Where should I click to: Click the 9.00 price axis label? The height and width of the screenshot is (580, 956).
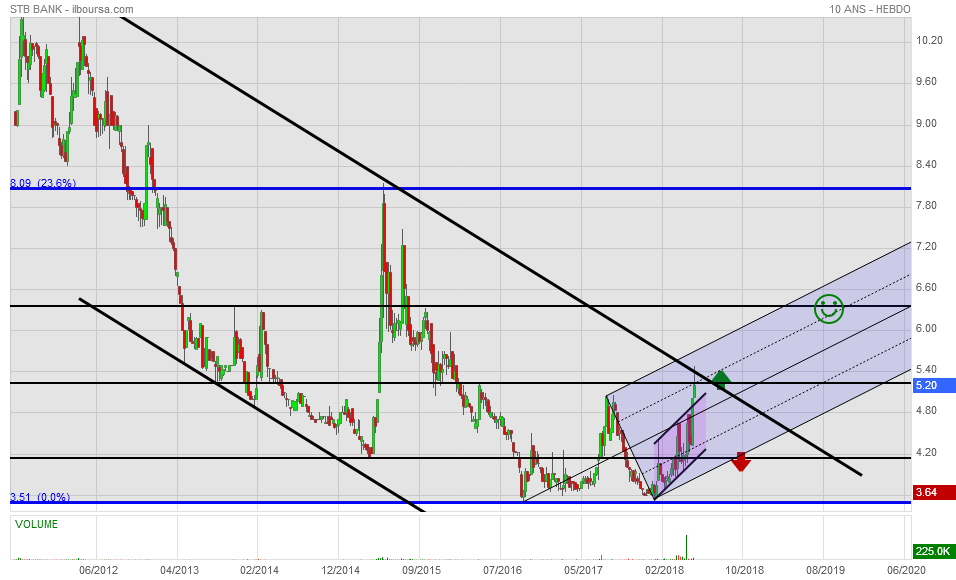pos(926,124)
